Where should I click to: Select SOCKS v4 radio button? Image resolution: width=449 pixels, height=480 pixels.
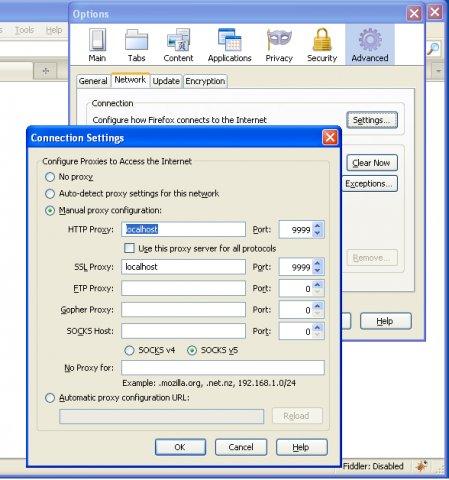coord(129,350)
